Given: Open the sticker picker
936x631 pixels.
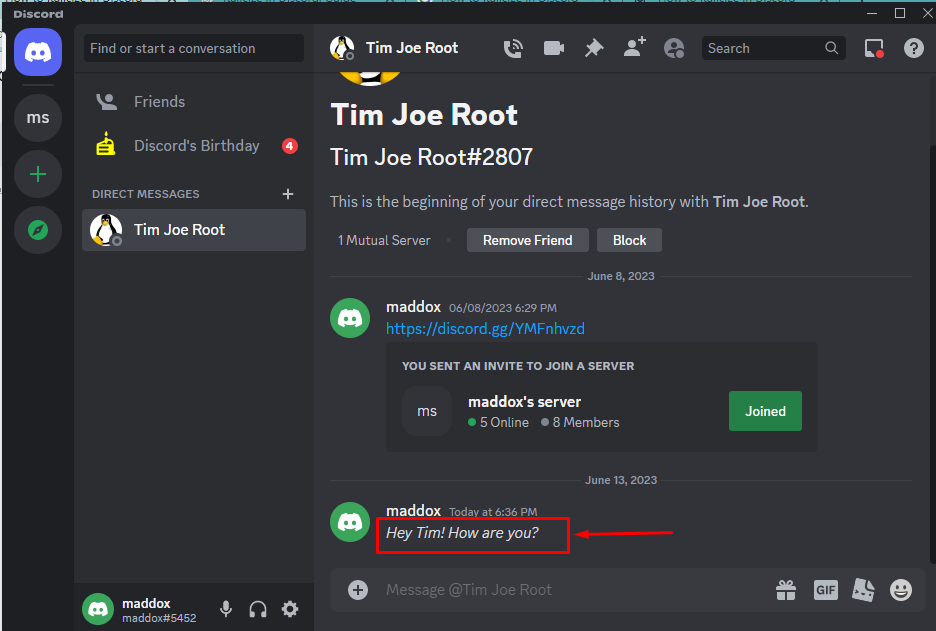Looking at the screenshot, I should [863, 590].
